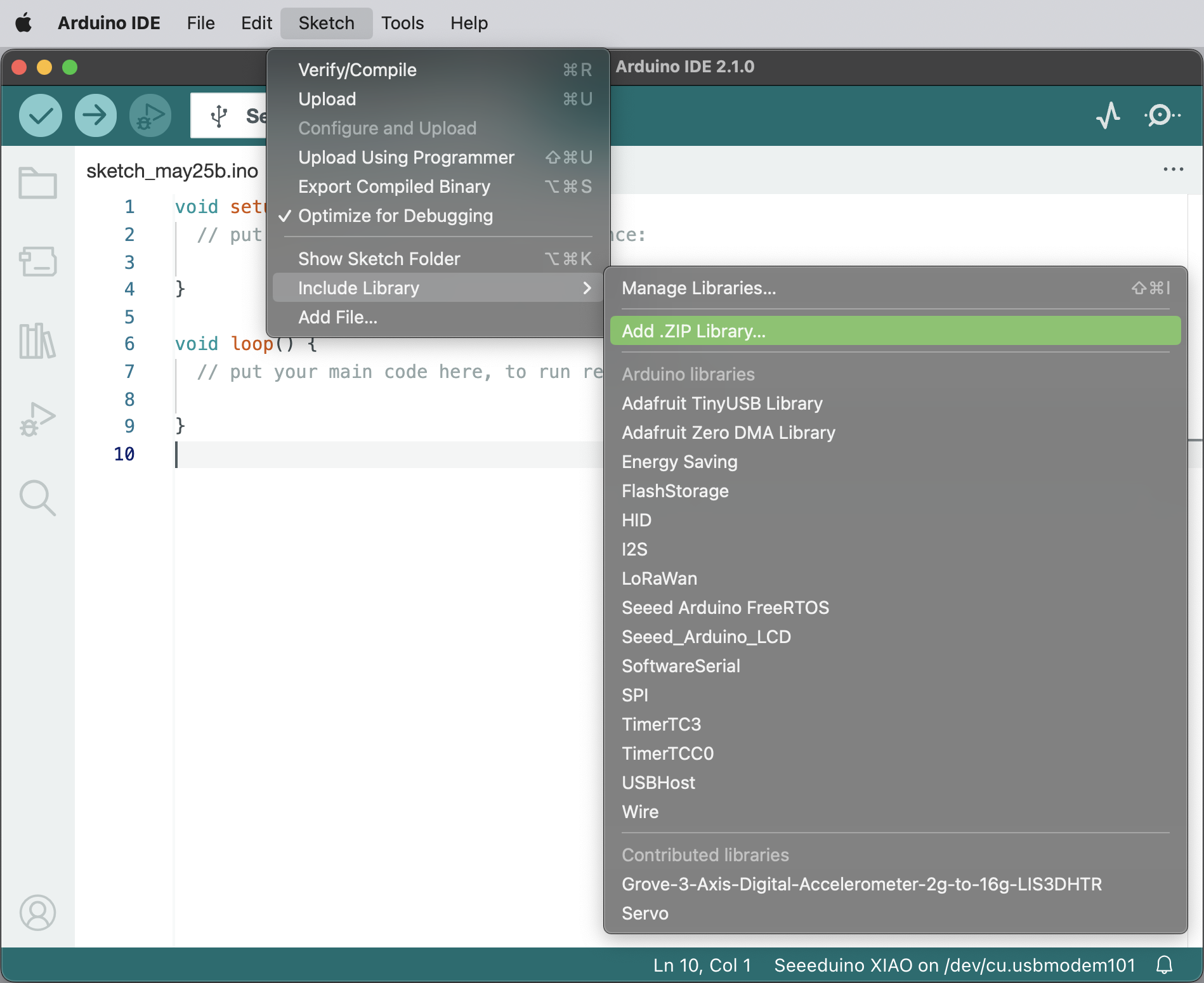1204x983 pixels.
Task: Select LoRaWan library
Action: pos(896,578)
